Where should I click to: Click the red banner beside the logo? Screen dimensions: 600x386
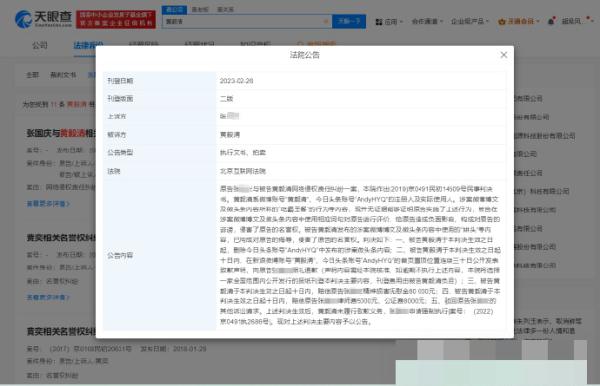(x=116, y=20)
